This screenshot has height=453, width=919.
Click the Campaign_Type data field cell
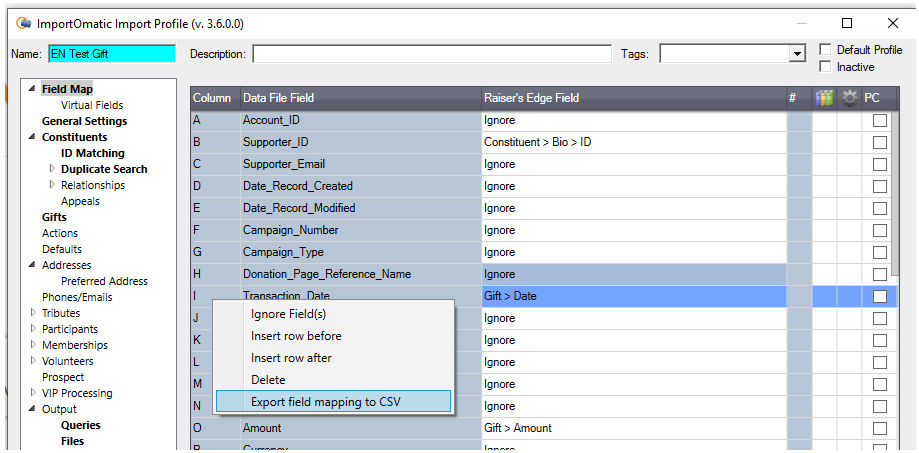tap(360, 253)
